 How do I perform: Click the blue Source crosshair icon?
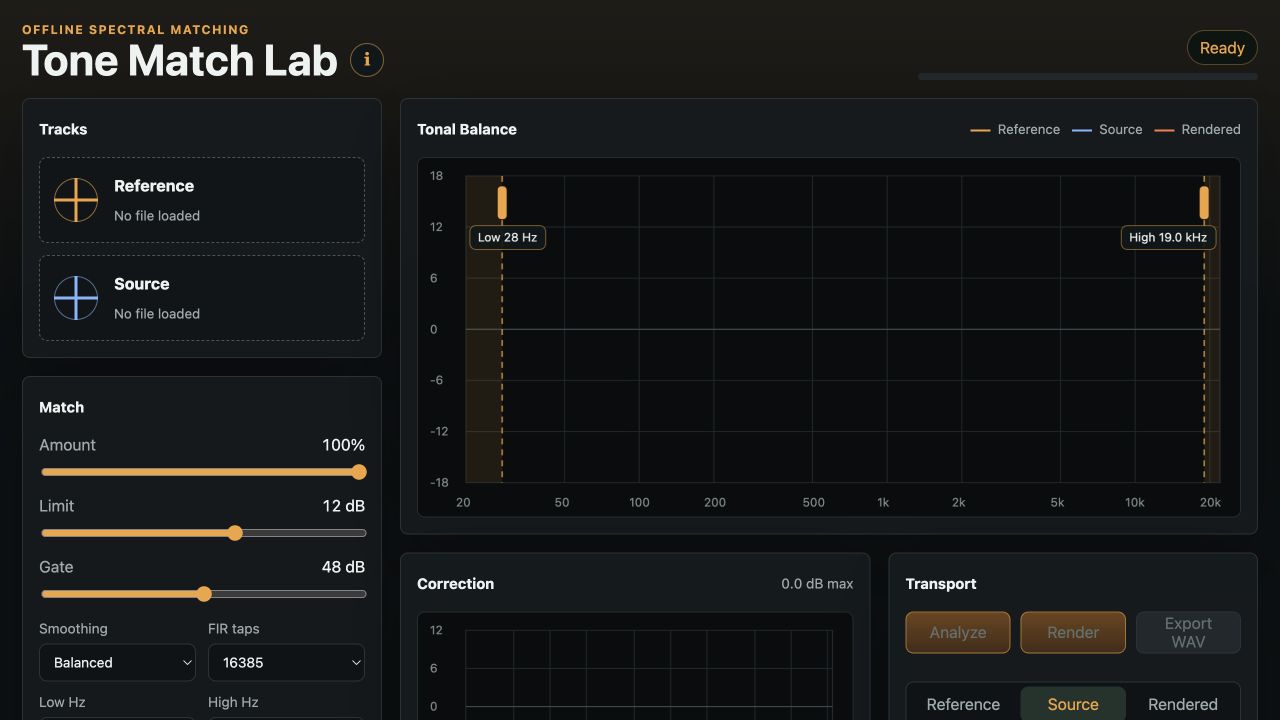(76, 298)
